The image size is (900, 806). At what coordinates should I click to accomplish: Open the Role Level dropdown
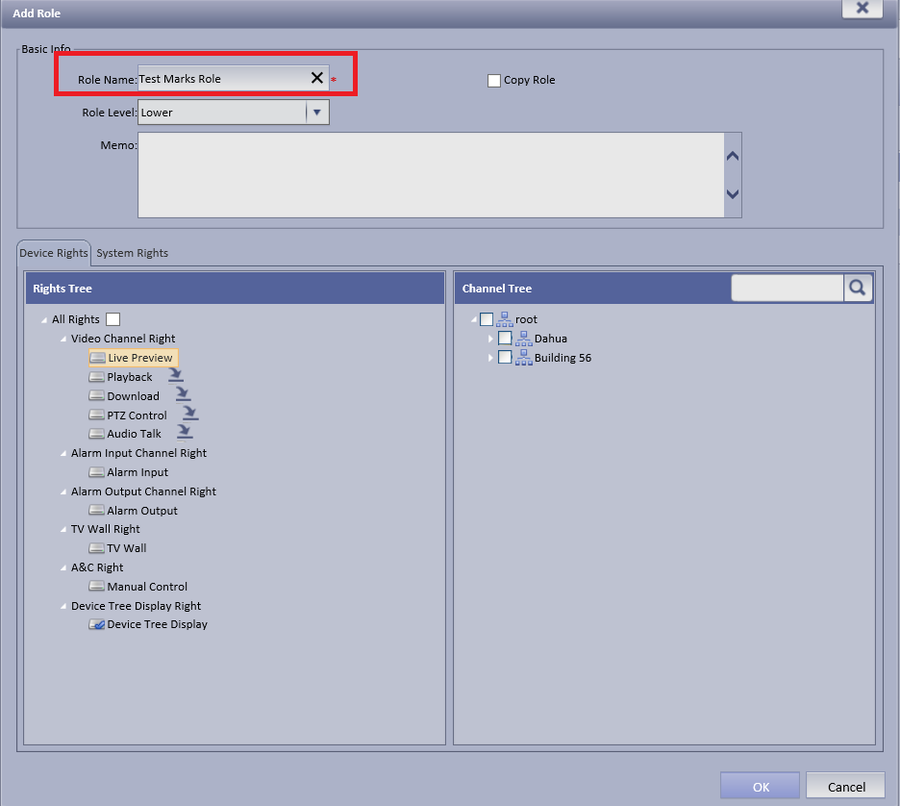coord(317,113)
